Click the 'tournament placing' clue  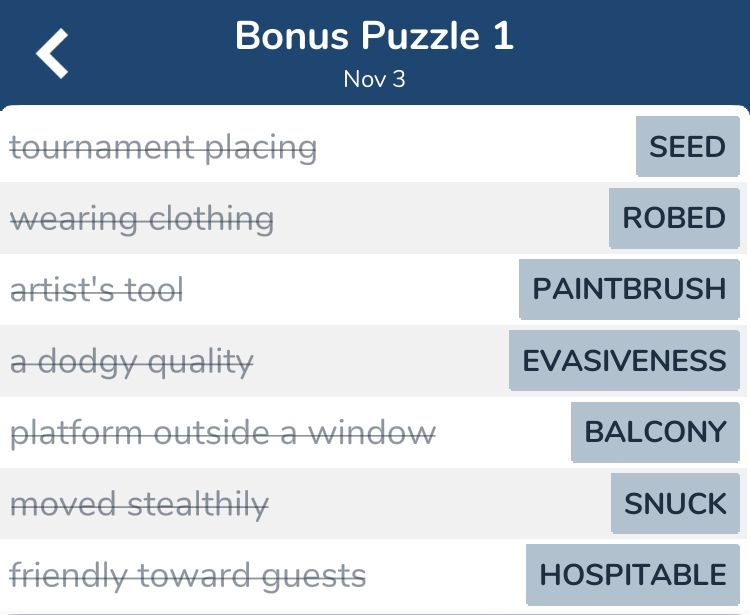coord(163,147)
